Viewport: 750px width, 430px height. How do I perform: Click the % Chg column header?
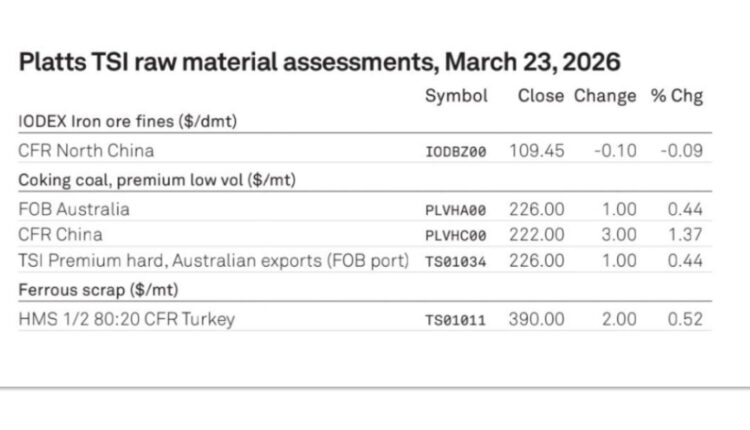pyautogui.click(x=677, y=96)
